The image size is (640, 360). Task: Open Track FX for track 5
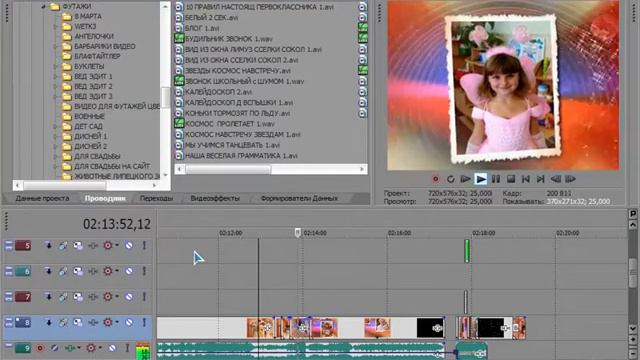coord(93,246)
